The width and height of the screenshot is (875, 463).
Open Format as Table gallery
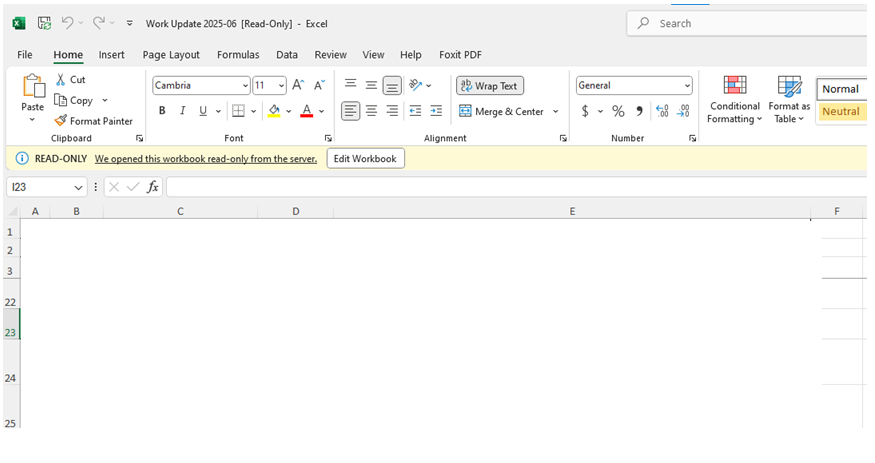coord(789,100)
